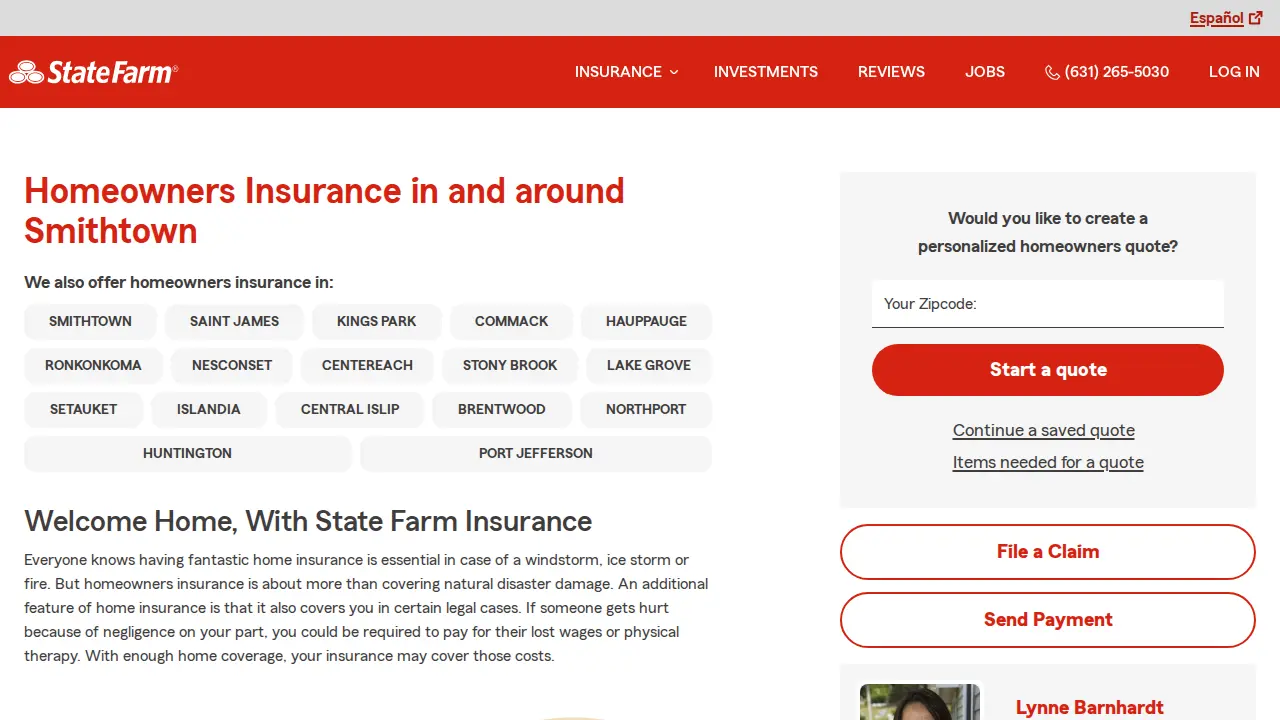Click the Welcome Home, With State Farm heading

tap(308, 521)
